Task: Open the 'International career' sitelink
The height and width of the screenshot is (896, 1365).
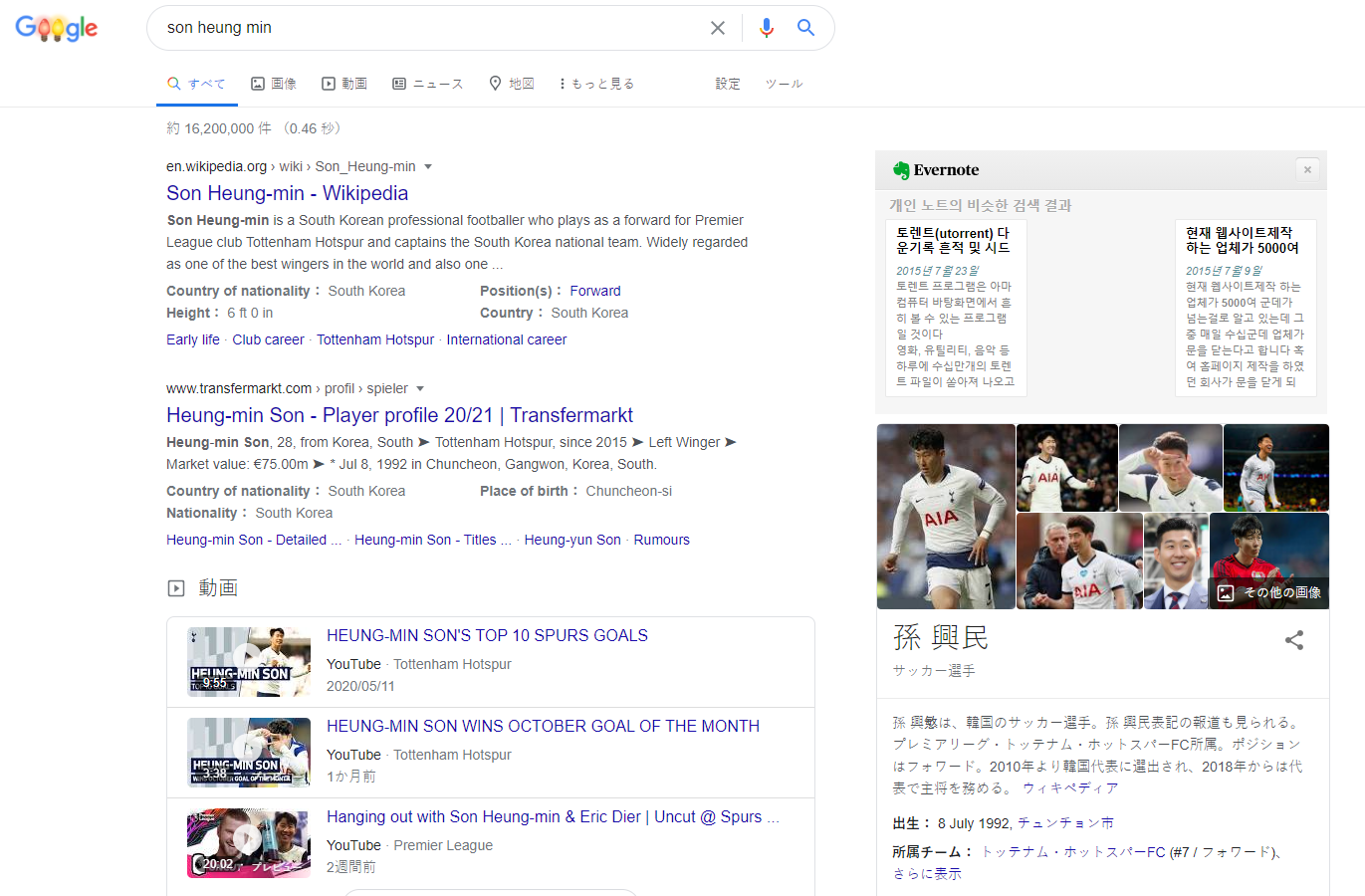Action: [x=507, y=339]
